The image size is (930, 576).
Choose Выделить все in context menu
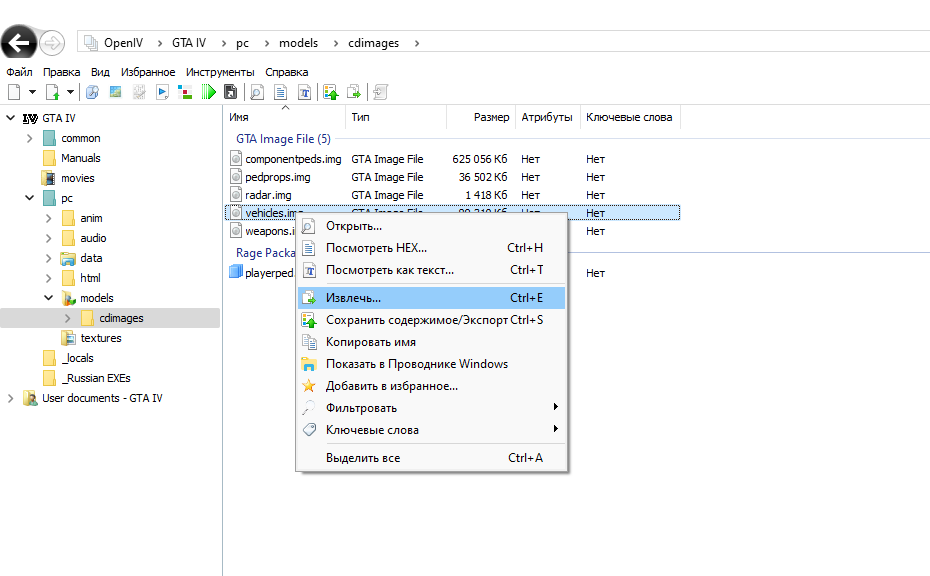pyautogui.click(x=431, y=457)
